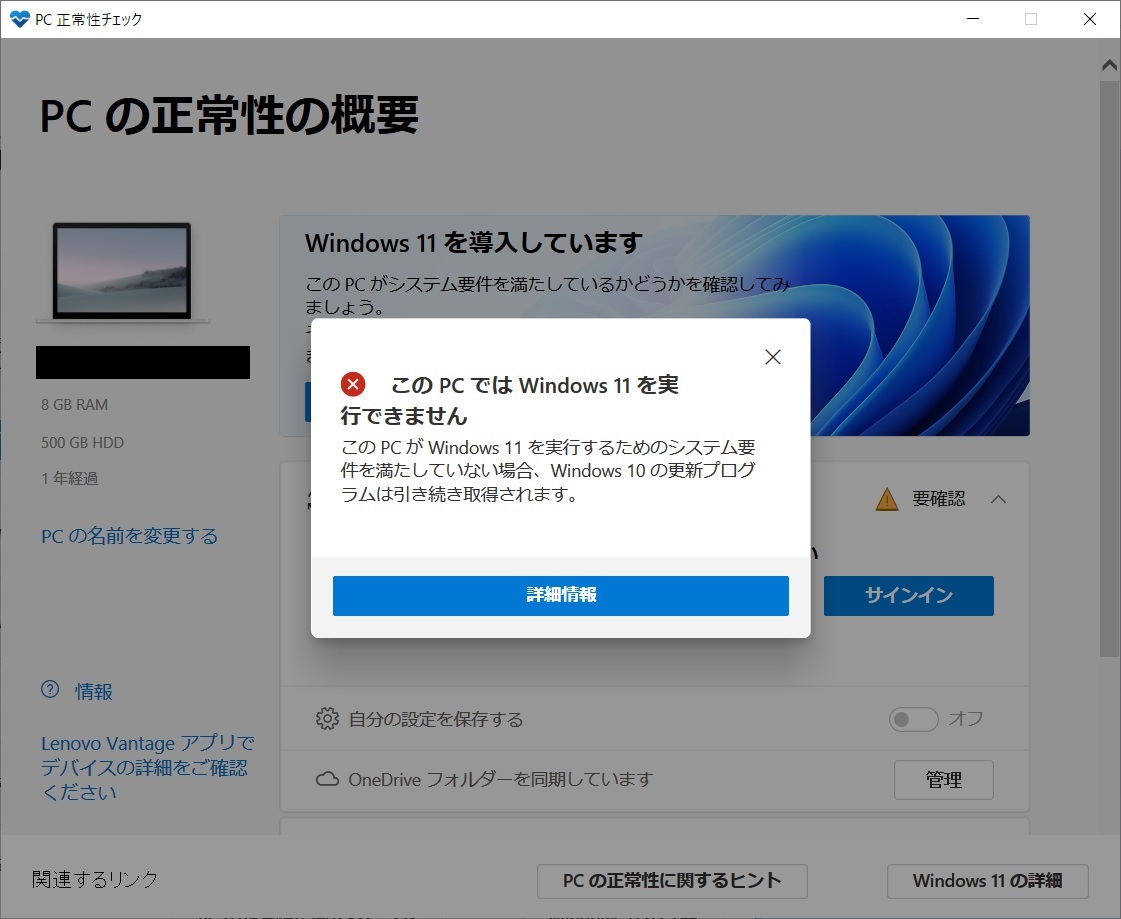Click the 500 GB HDD text

click(x=82, y=443)
